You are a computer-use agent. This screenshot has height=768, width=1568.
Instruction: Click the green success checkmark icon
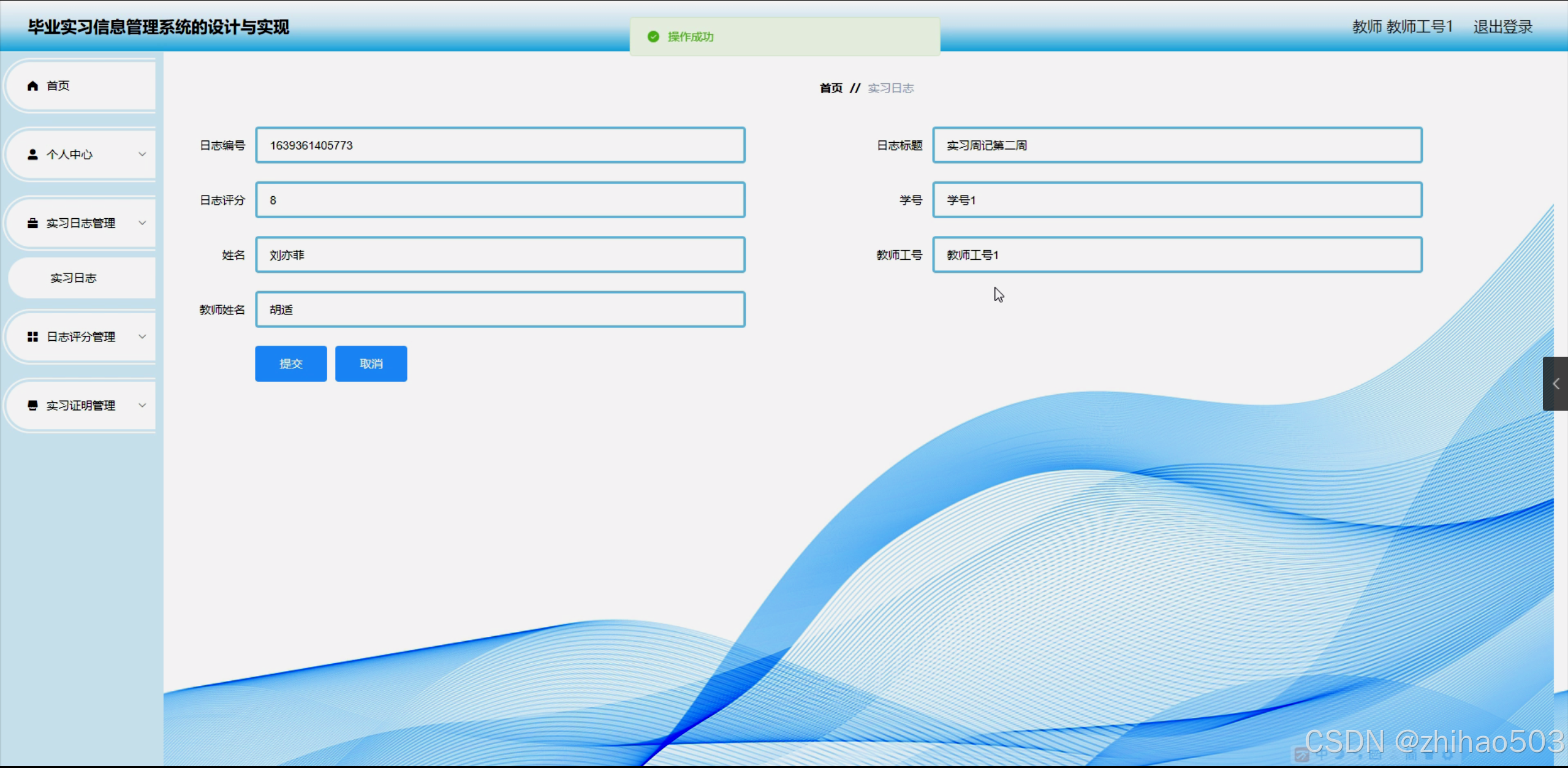[653, 37]
